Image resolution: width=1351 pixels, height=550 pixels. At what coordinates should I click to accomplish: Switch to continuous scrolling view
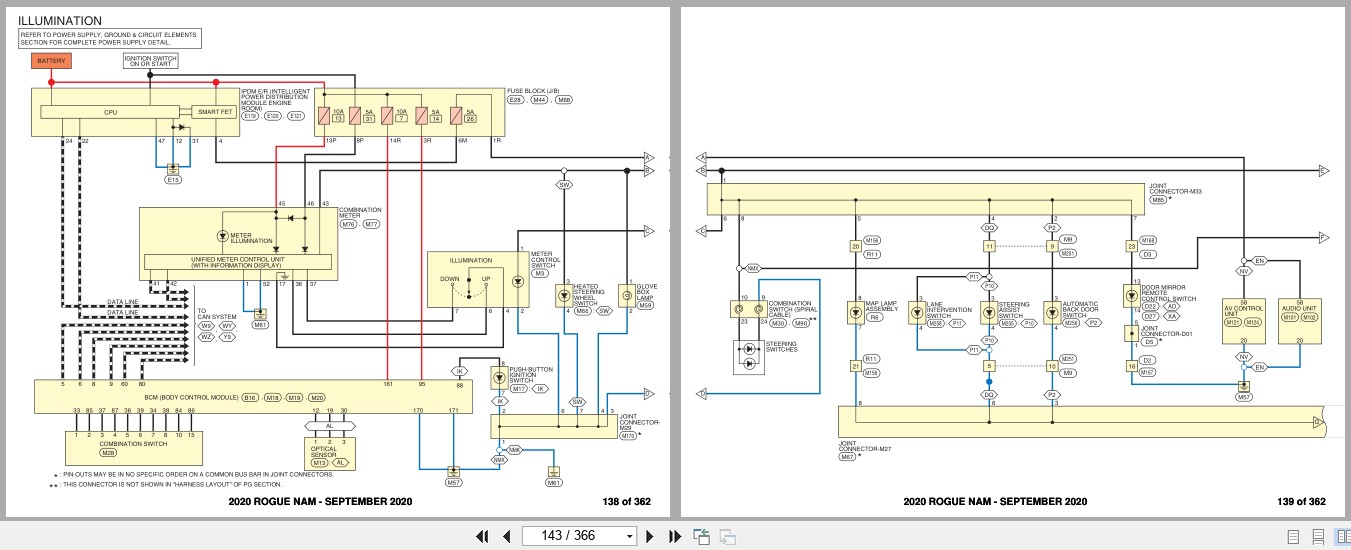[1318, 537]
